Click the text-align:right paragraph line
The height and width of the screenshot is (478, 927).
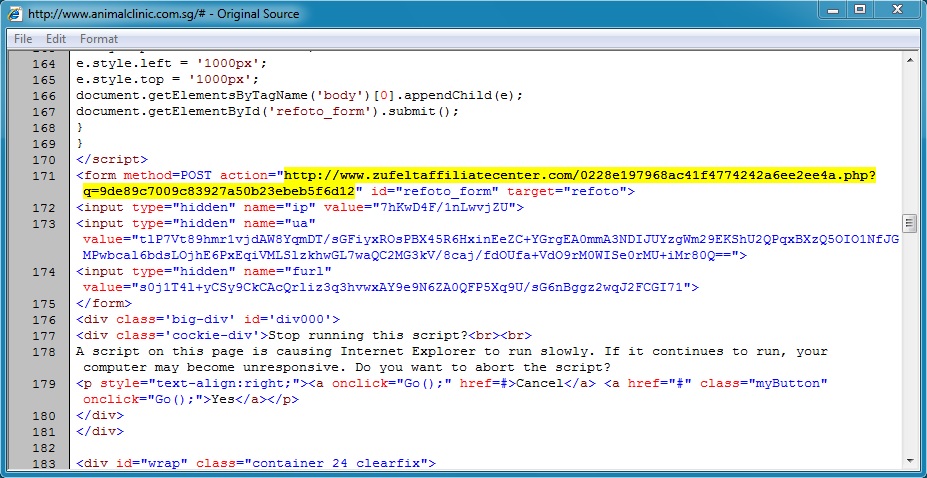coord(452,383)
